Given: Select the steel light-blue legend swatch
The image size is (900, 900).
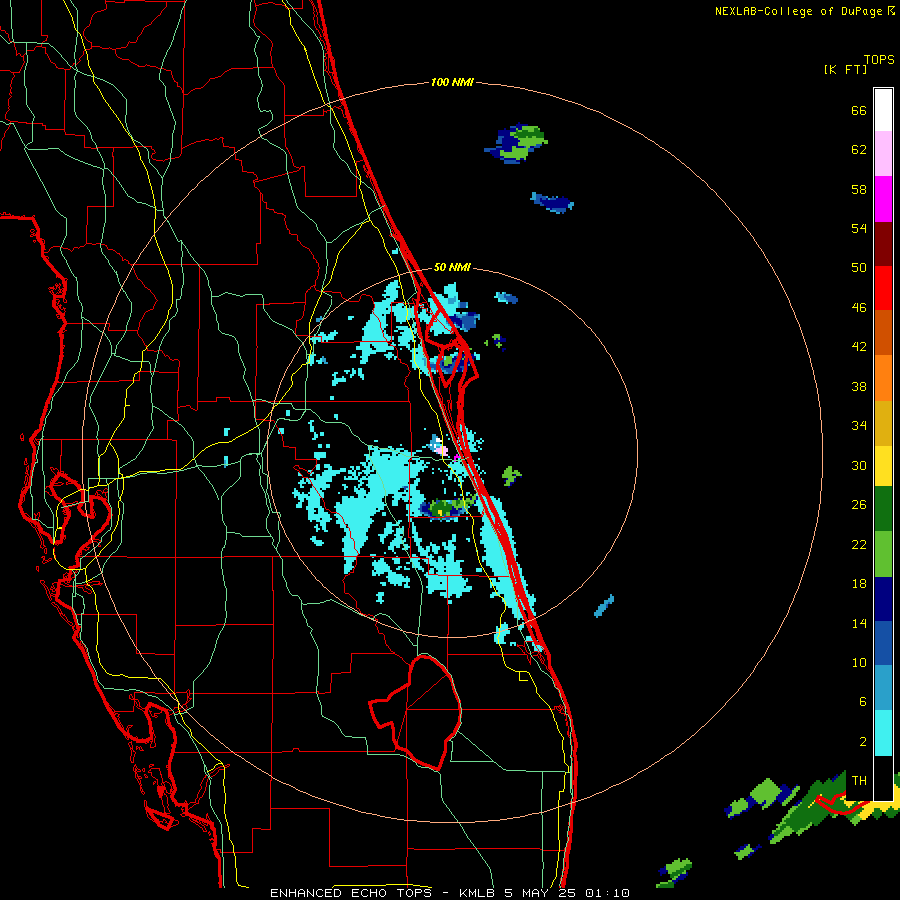Looking at the screenshot, I should [x=883, y=688].
